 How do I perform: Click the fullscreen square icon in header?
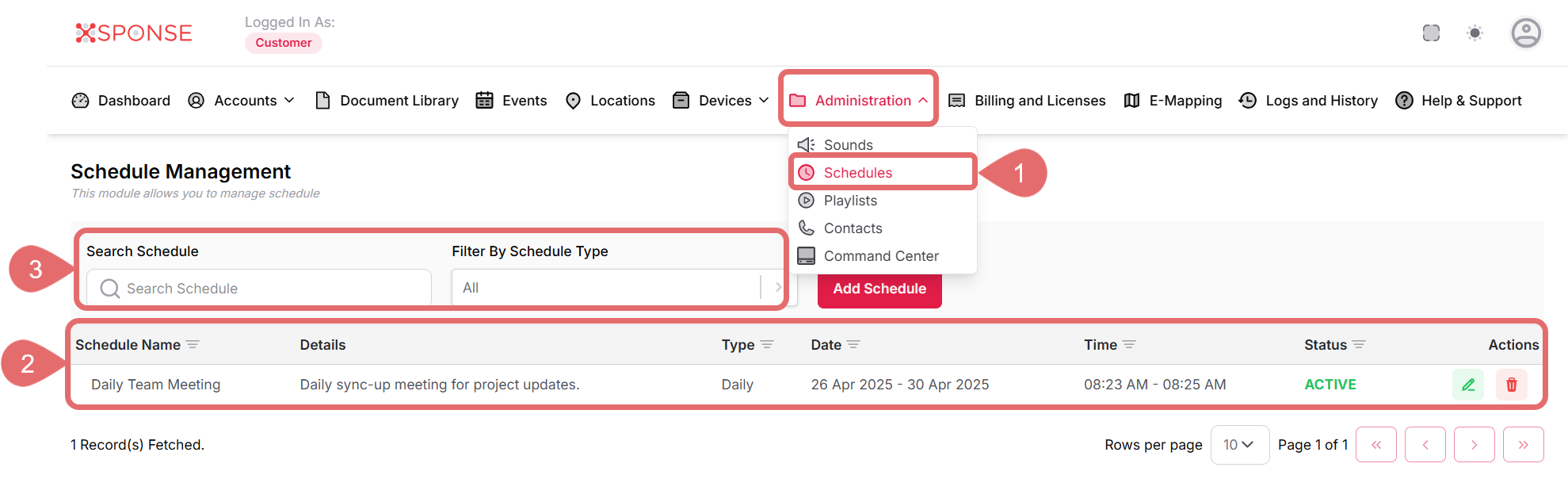pyautogui.click(x=1430, y=33)
